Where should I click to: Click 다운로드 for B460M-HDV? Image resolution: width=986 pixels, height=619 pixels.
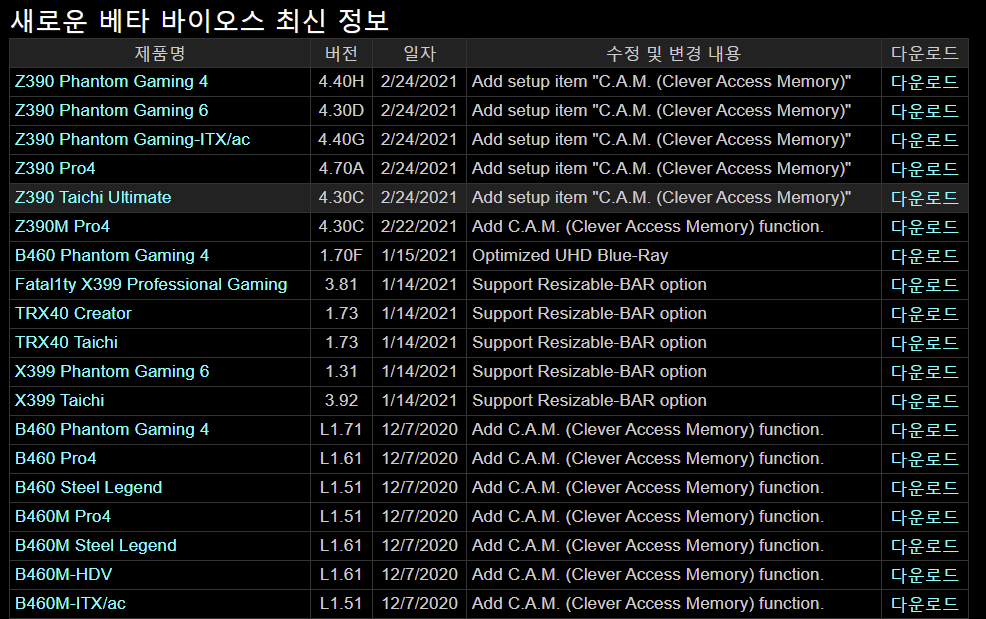924,574
